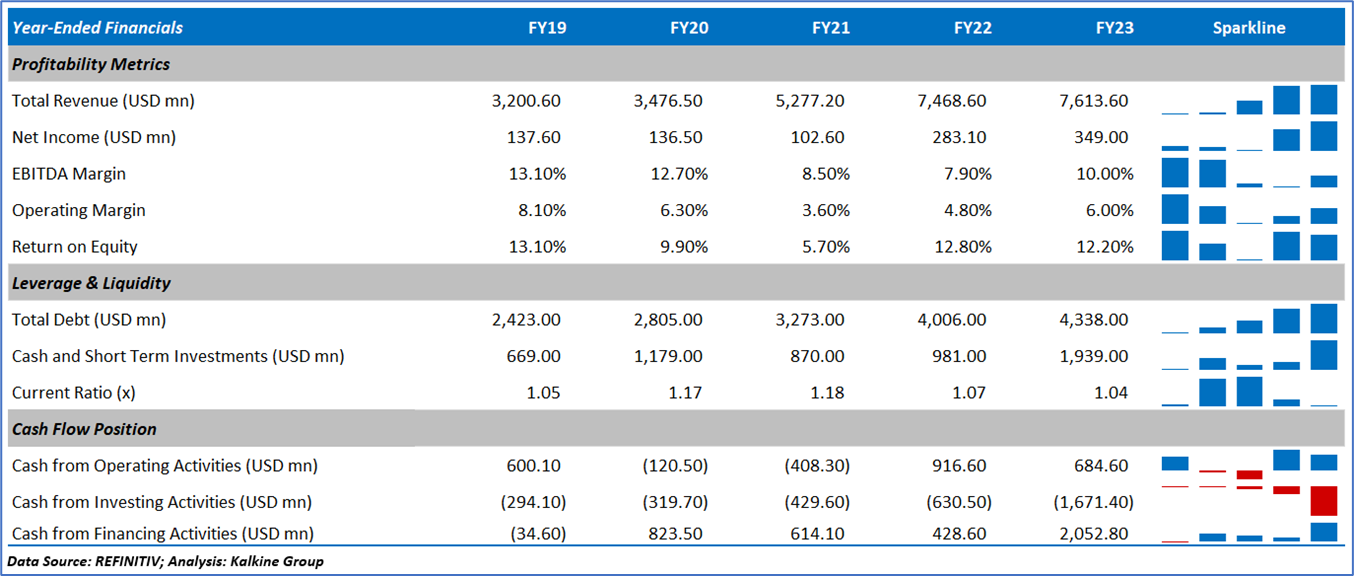
Task: Click the Net Income sparkline chart
Action: point(1249,136)
